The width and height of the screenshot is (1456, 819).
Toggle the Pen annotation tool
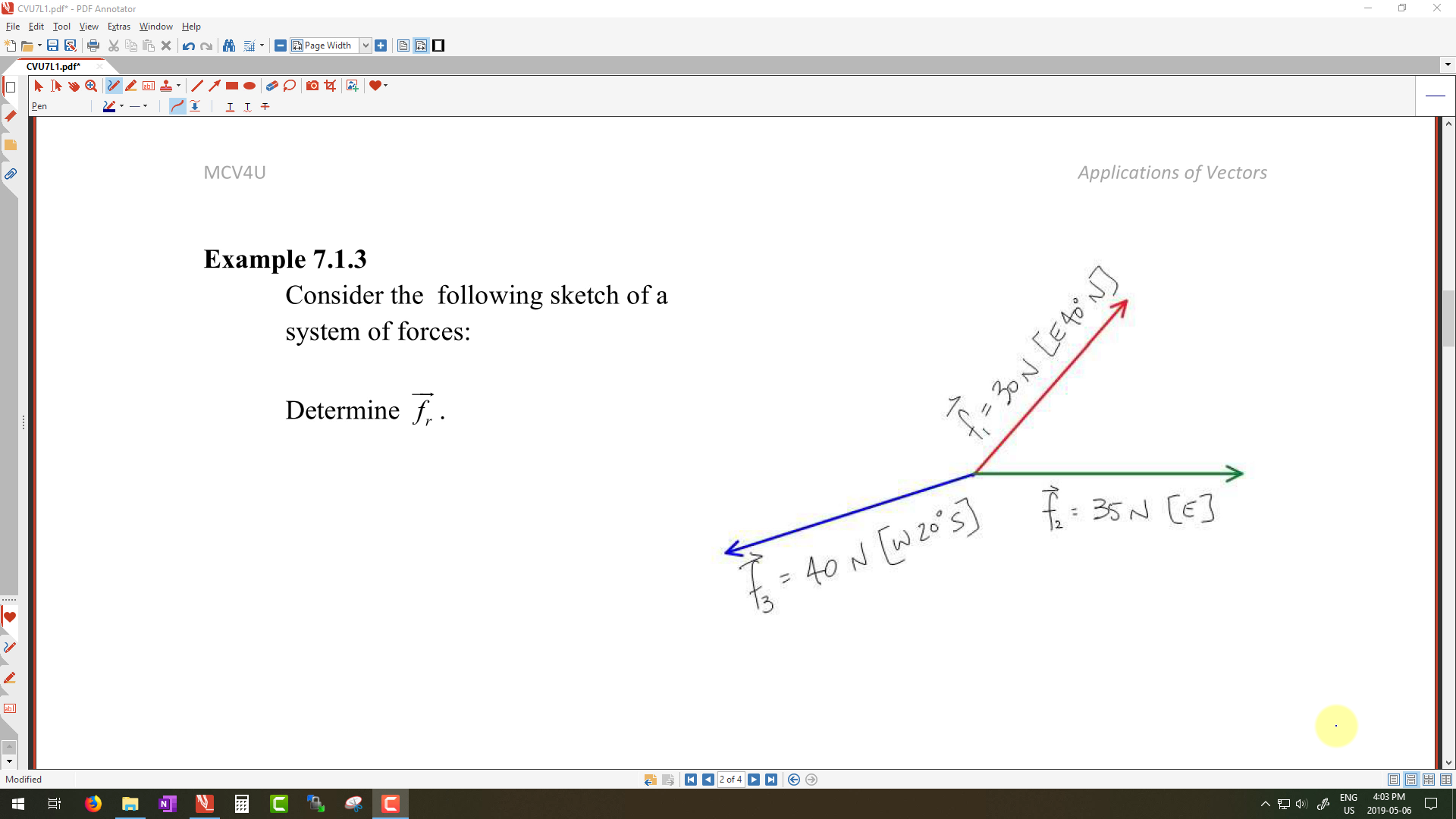(113, 86)
